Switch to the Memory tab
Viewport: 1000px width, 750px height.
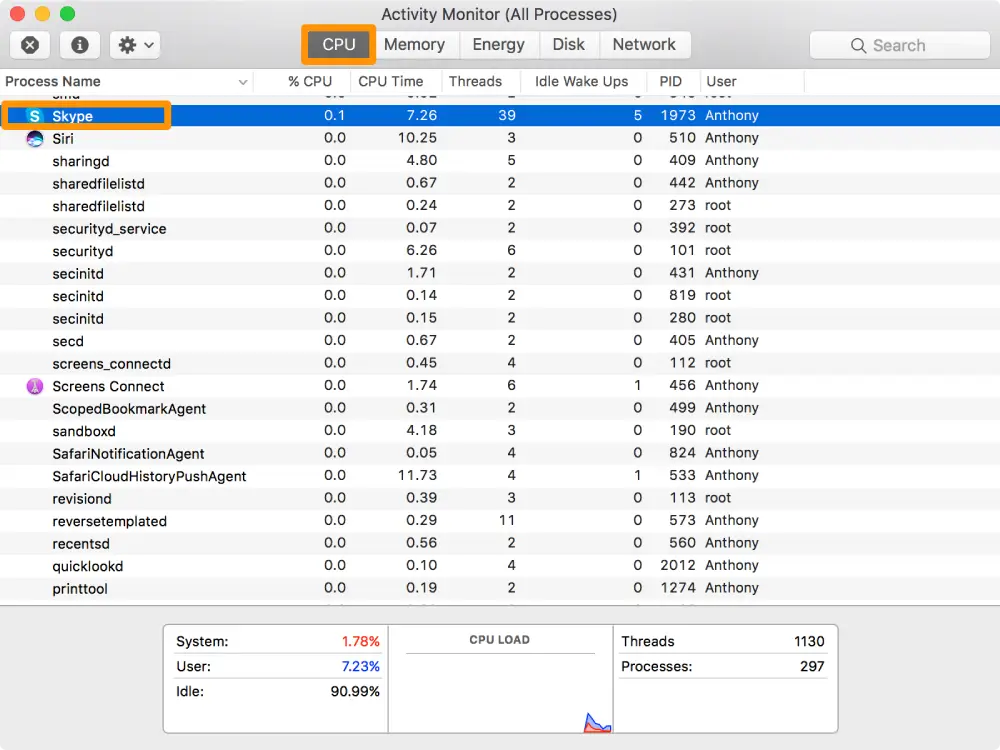pos(415,44)
